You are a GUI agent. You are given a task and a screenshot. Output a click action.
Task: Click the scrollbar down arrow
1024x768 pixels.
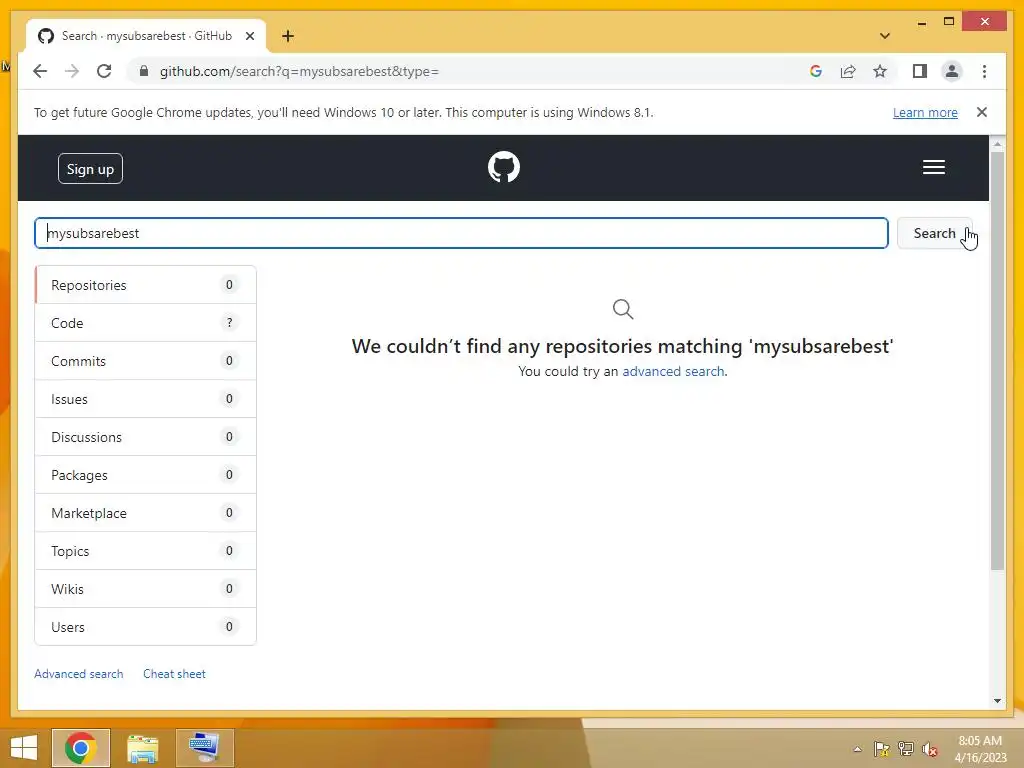[x=997, y=701]
